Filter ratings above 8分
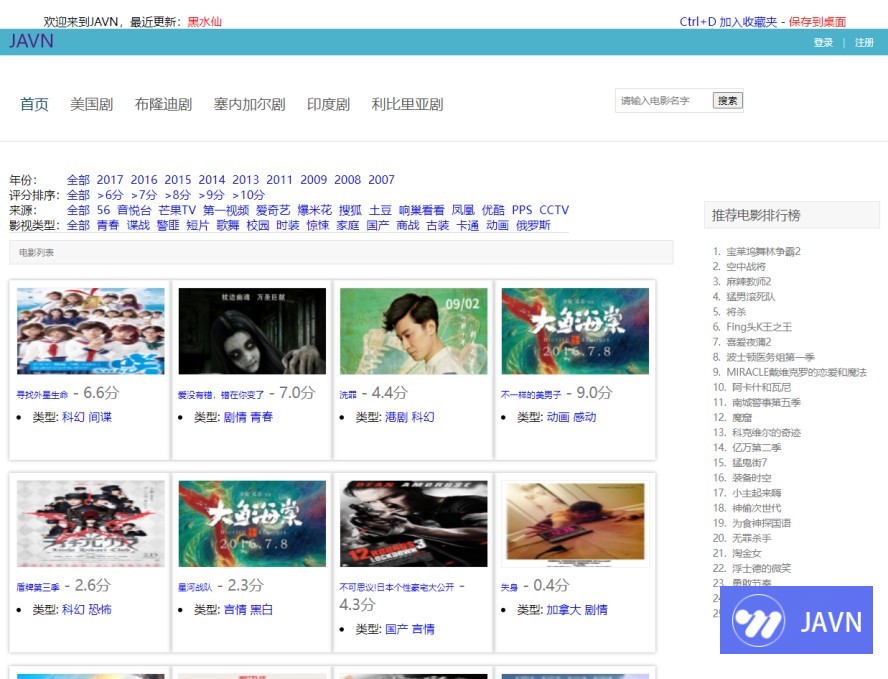 [178, 195]
